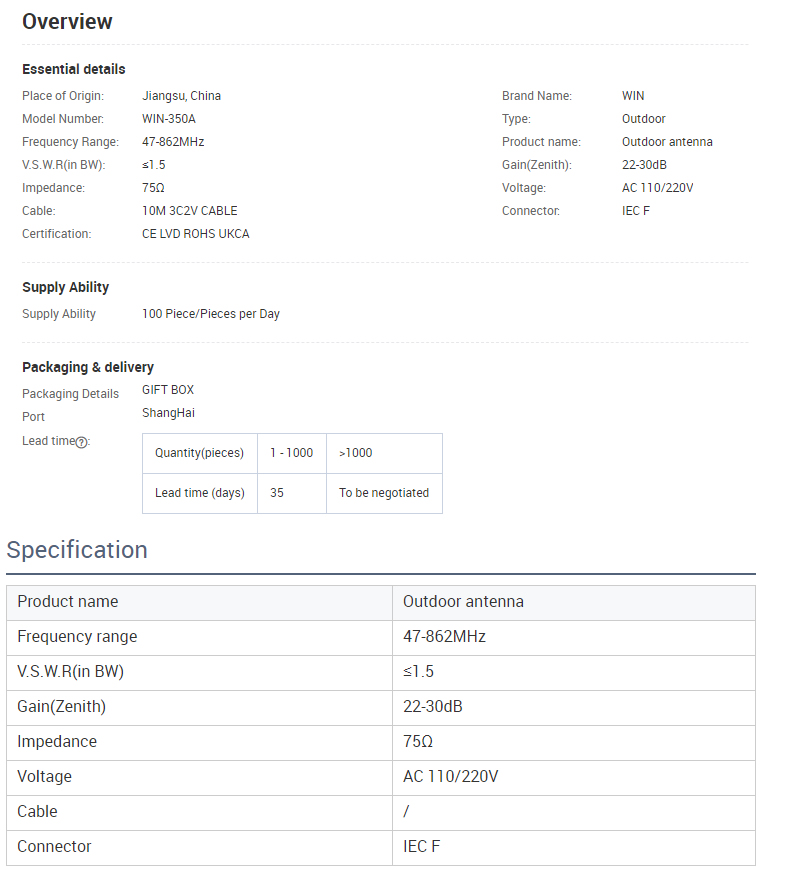The image size is (800, 870).
Task: Click the Specification section heading
Action: tap(77, 550)
